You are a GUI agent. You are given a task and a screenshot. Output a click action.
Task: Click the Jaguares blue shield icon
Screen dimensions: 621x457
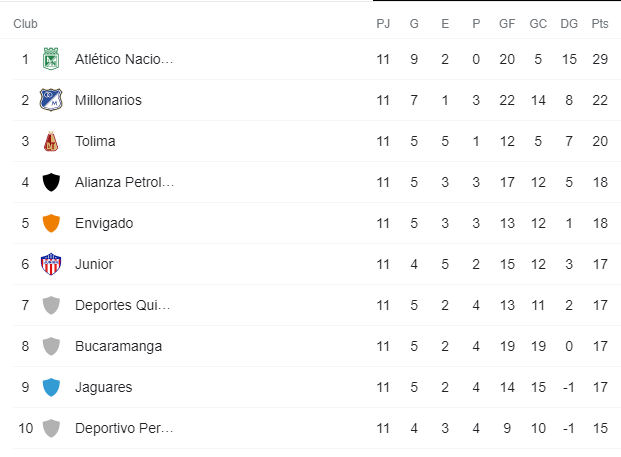tap(51, 387)
